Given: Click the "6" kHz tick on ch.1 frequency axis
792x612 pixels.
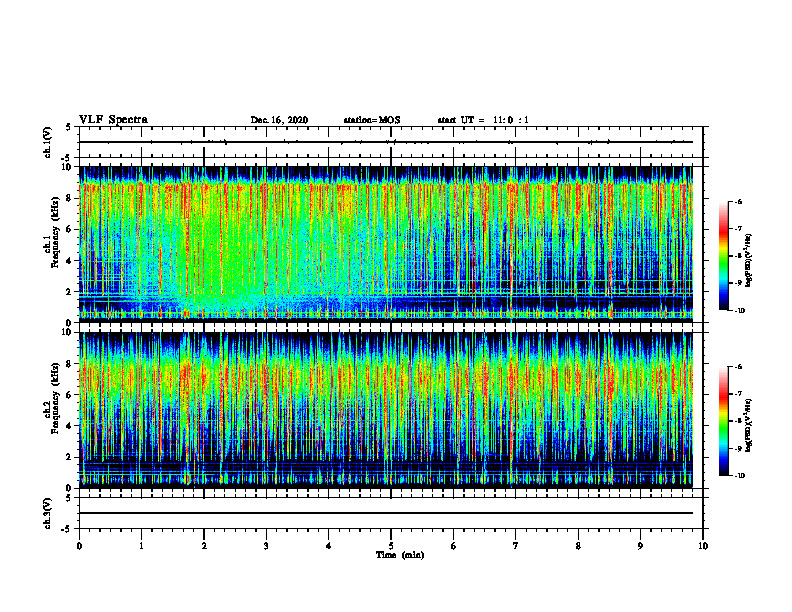Looking at the screenshot, I should click(70, 229).
